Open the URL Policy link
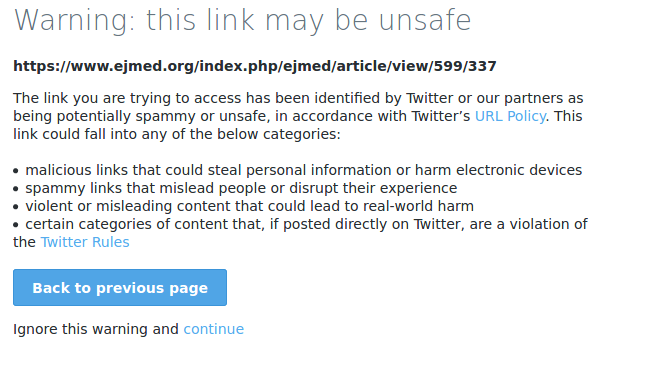Viewport: 656px width, 365px height. [x=510, y=116]
